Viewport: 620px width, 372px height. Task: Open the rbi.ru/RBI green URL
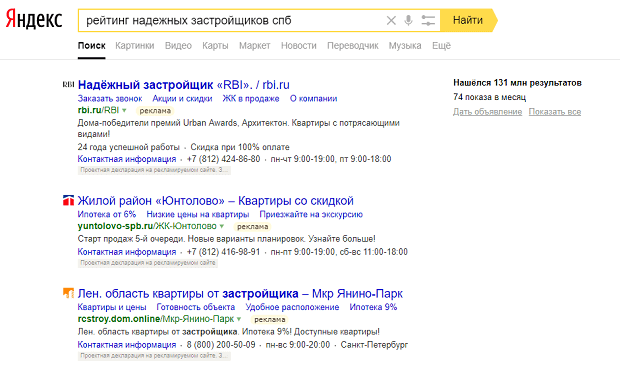coord(98,110)
